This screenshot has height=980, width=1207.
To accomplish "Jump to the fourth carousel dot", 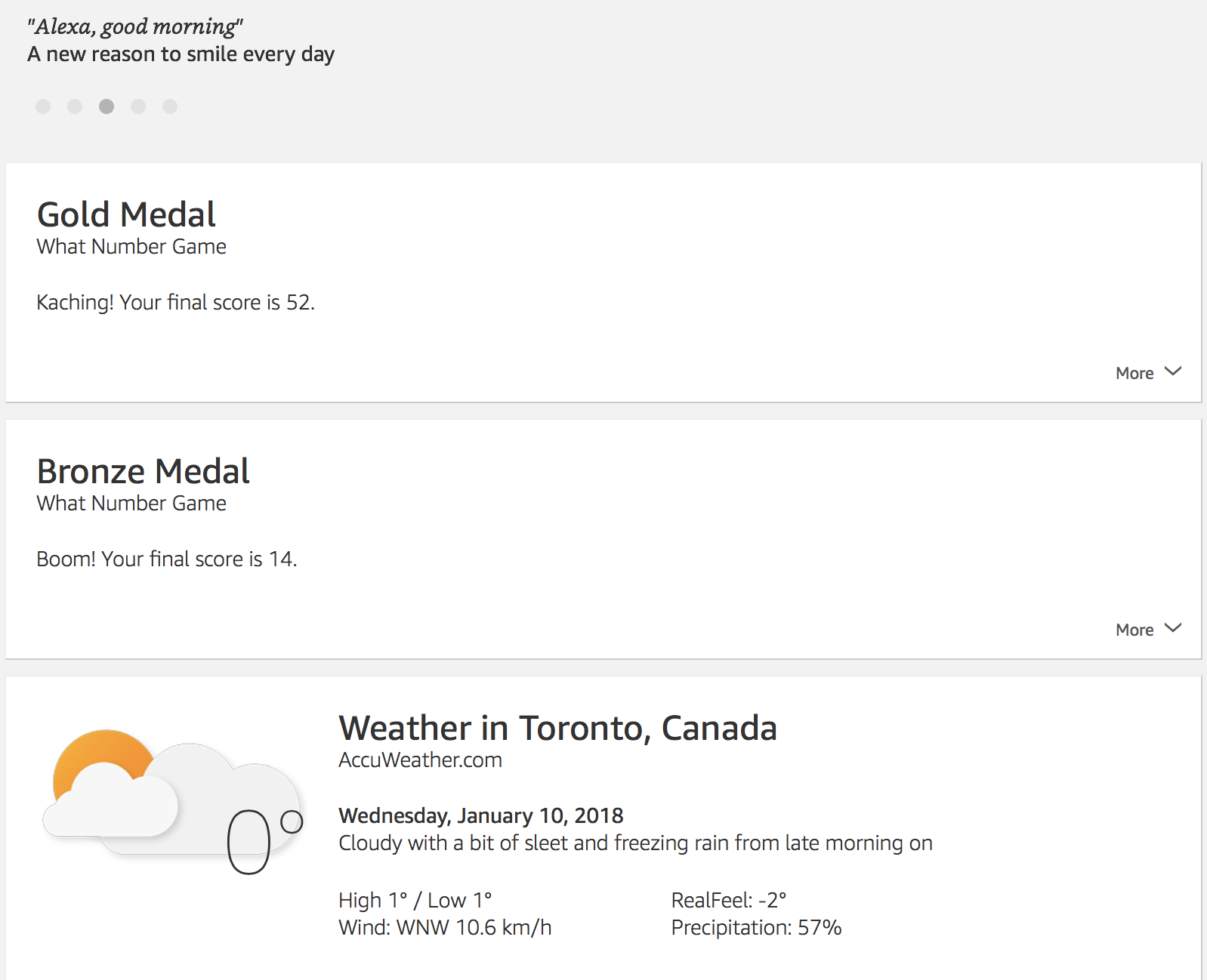I will point(138,106).
